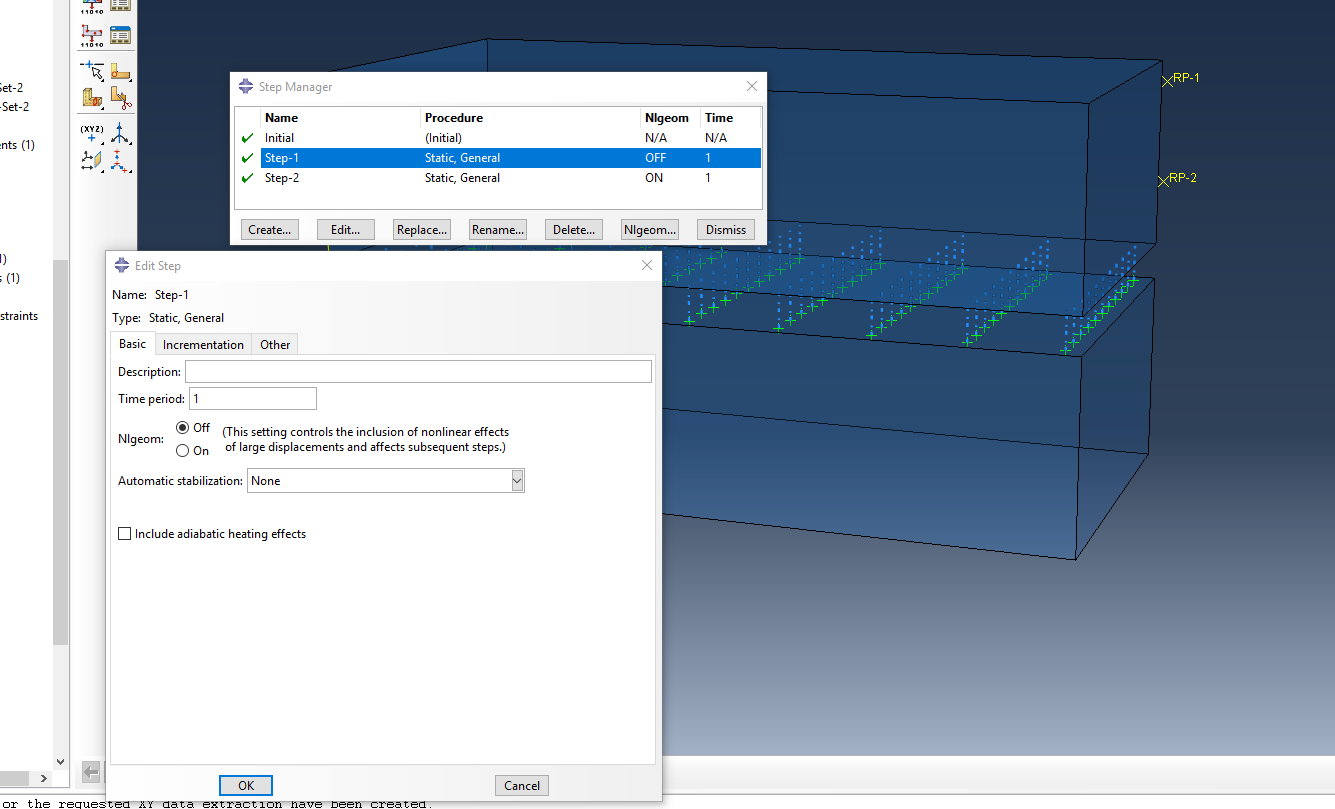Screen dimensions: 1335x809
Task: Open the History Output Manager icon
Action: tap(120, 36)
